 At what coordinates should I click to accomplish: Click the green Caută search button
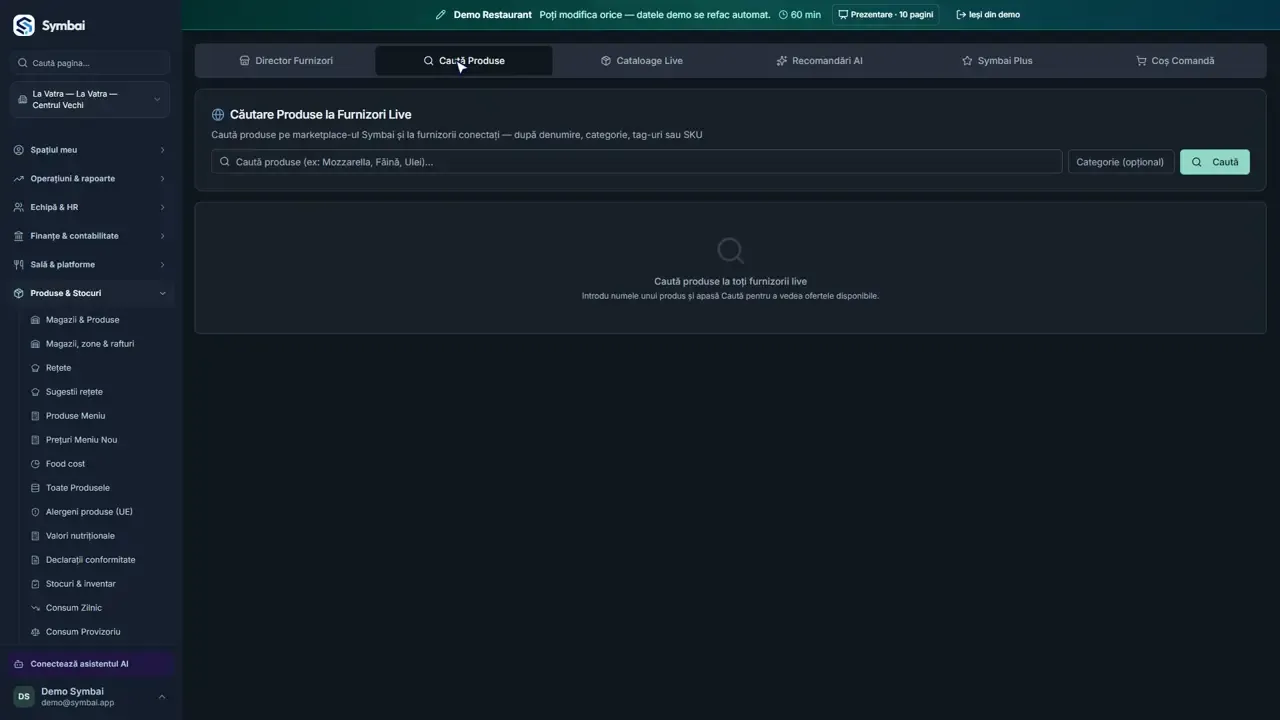[x=1215, y=162]
